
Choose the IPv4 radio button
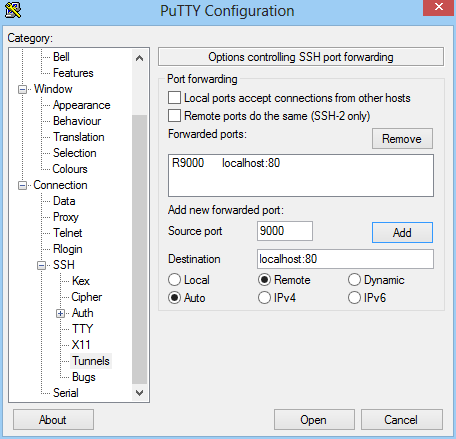tap(264, 298)
